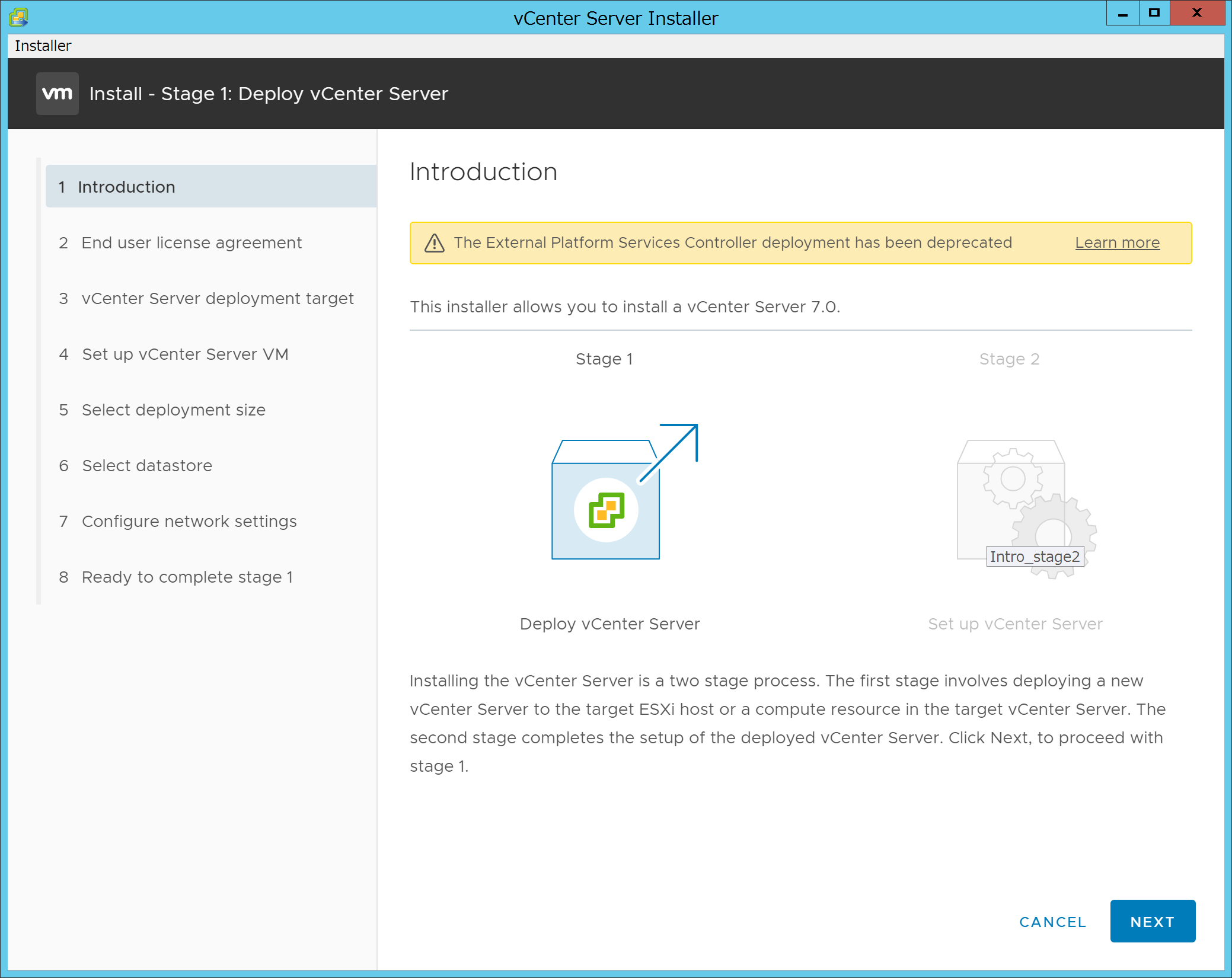Click 'This installer allows you to install' sentence
The image size is (1232, 978).
pyautogui.click(x=625, y=306)
